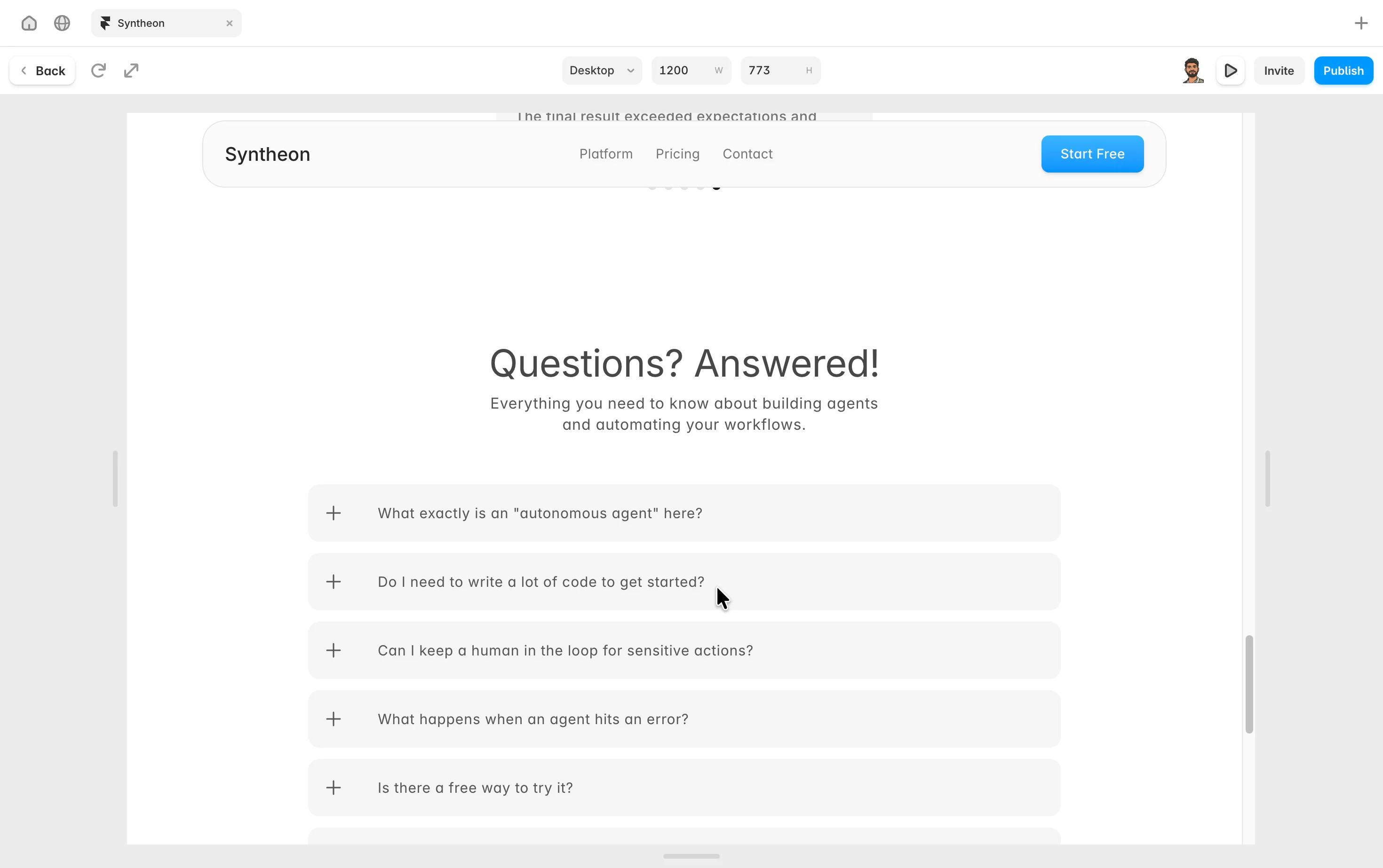The image size is (1383, 868).
Task: Expand "Is there a free way to try it?"
Action: (x=684, y=788)
